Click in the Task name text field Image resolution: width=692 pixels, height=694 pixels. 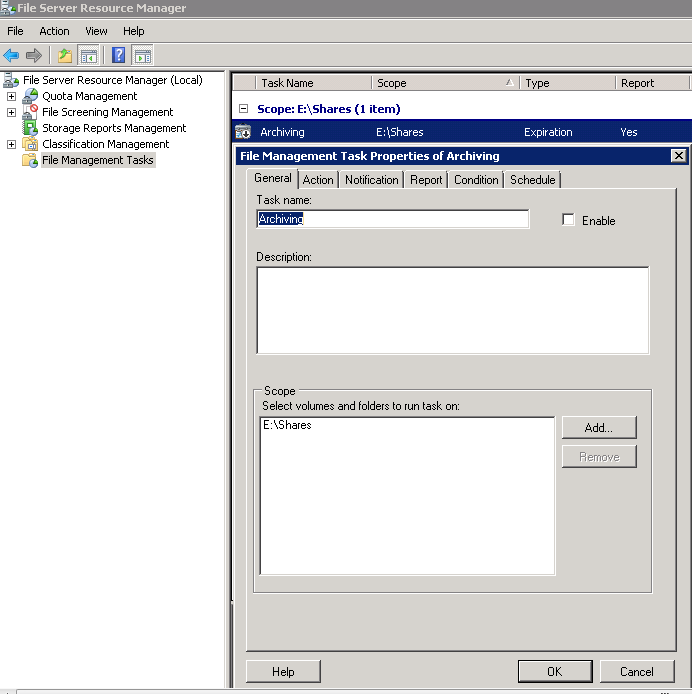(392, 219)
